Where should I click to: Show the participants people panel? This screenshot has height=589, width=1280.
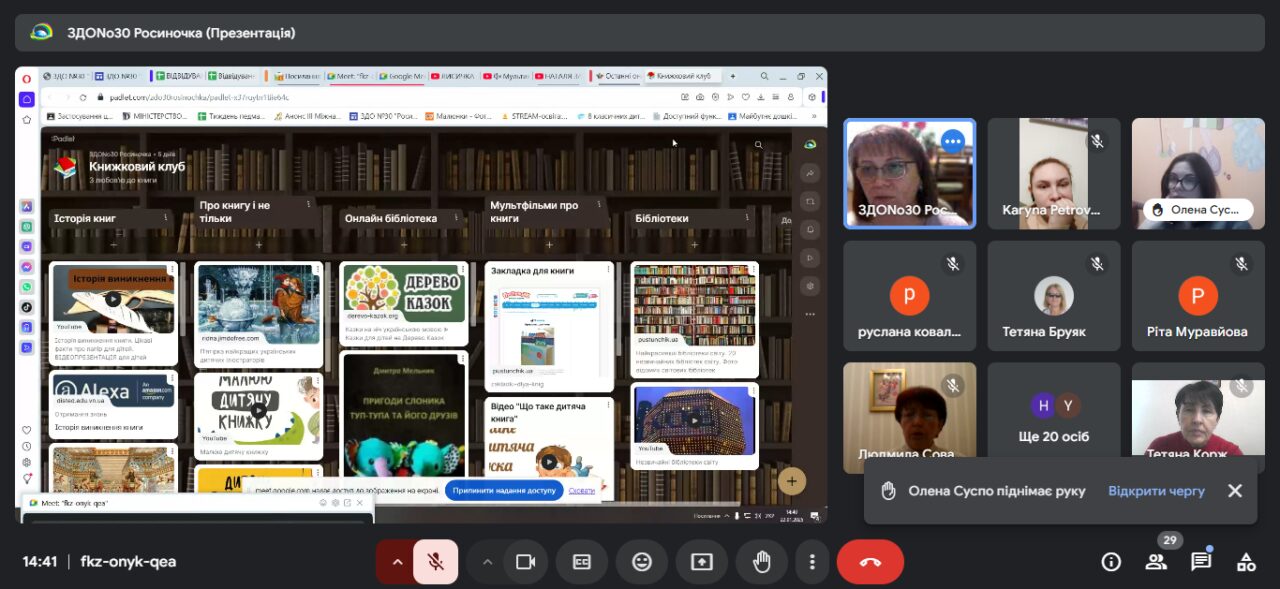[1156, 562]
